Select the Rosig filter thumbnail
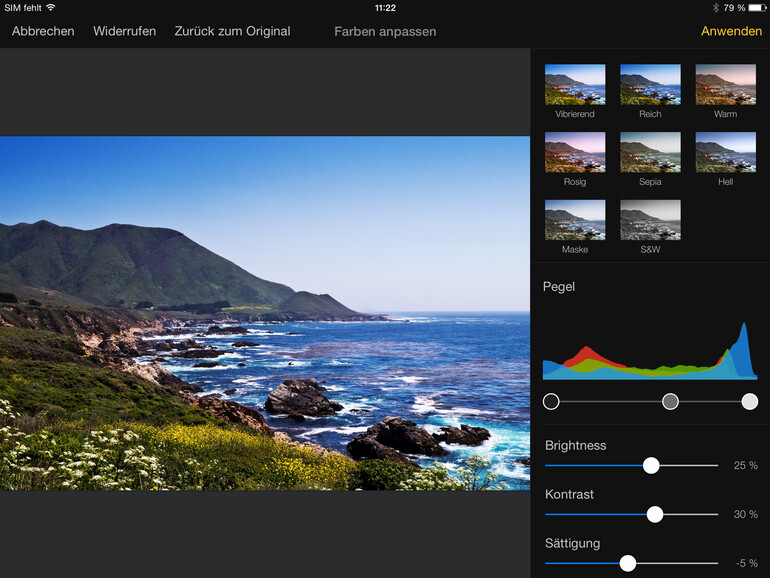 coord(575,152)
